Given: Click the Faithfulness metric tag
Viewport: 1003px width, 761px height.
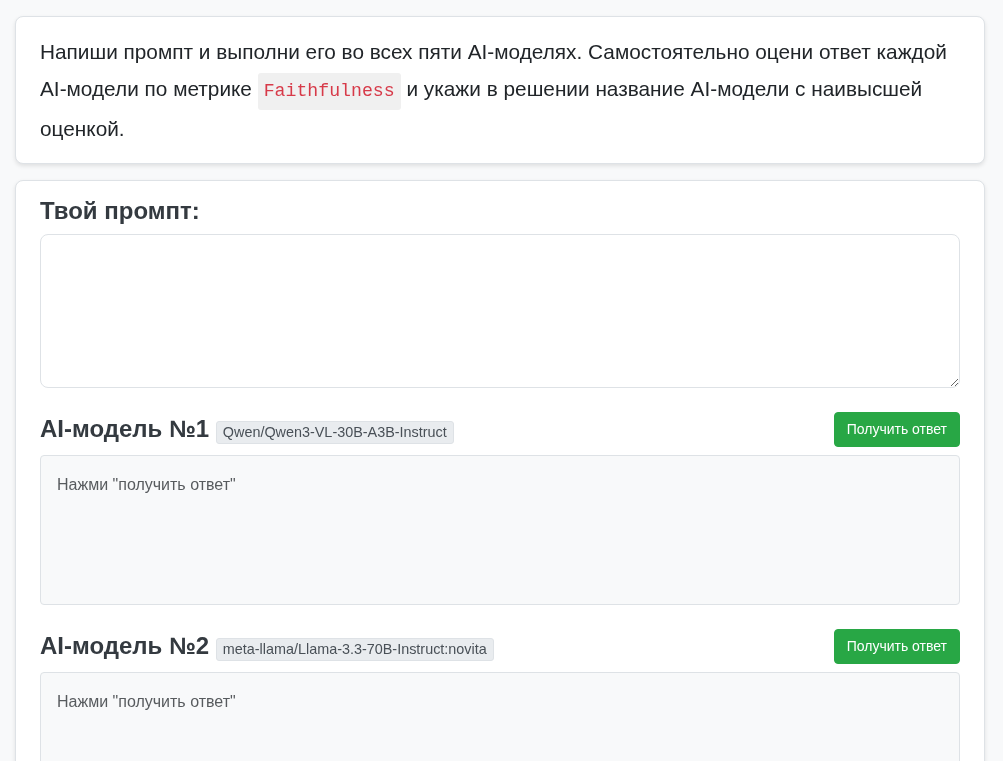Looking at the screenshot, I should (329, 91).
